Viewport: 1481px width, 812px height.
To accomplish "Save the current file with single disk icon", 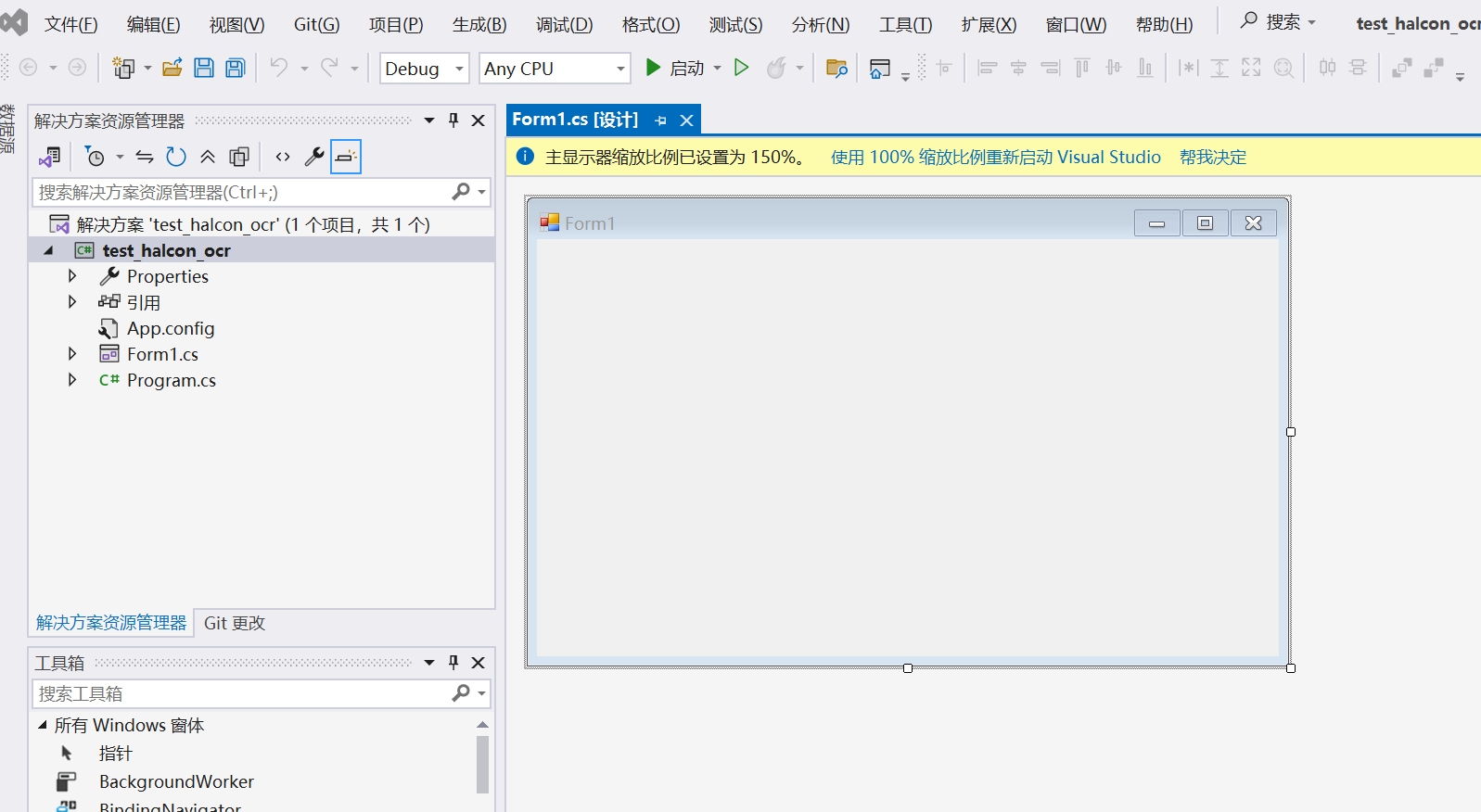I will tap(204, 68).
